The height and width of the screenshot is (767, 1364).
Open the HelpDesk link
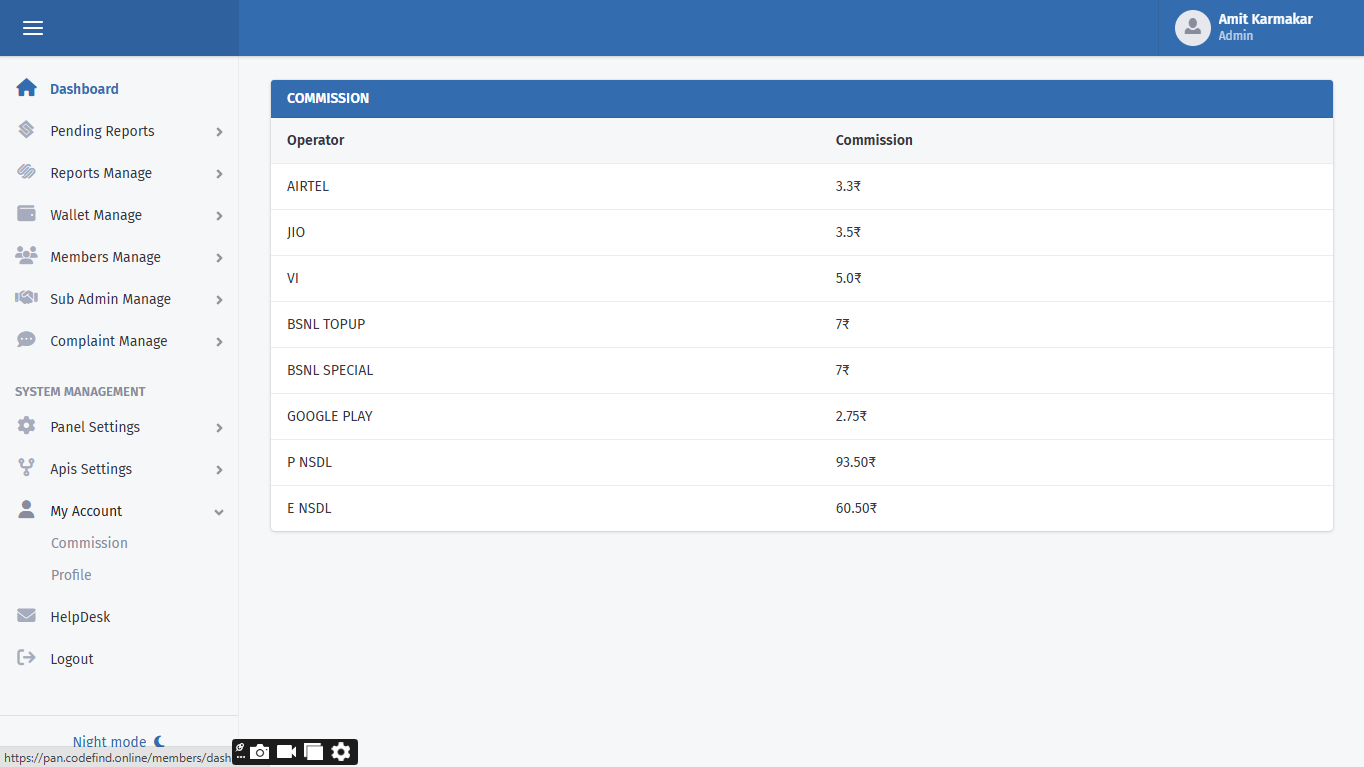(80, 617)
